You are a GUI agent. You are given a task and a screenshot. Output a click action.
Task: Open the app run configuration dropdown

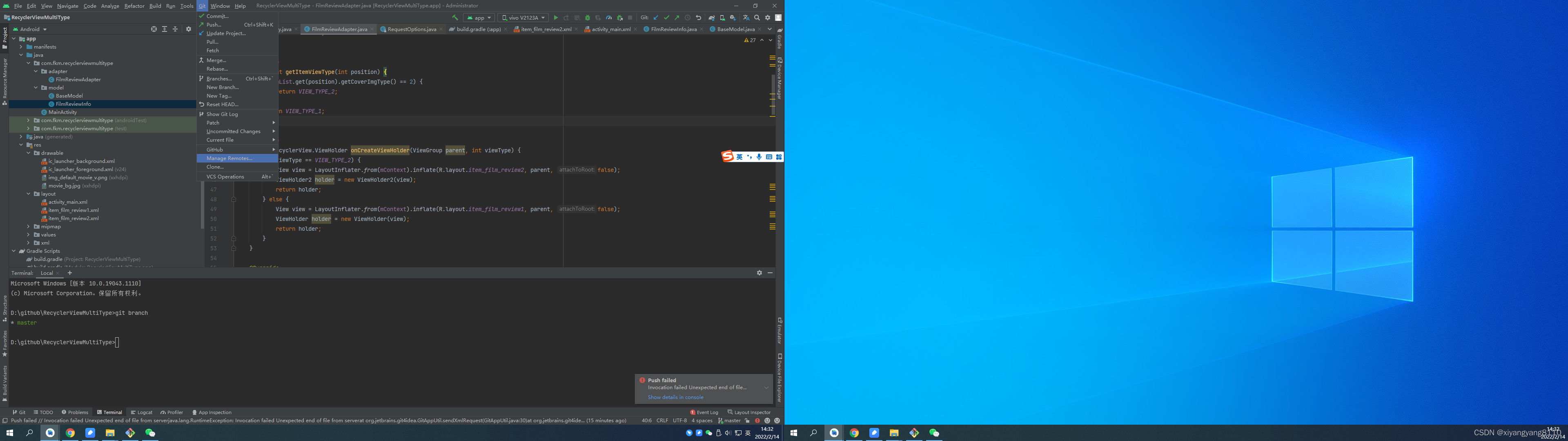[x=479, y=18]
